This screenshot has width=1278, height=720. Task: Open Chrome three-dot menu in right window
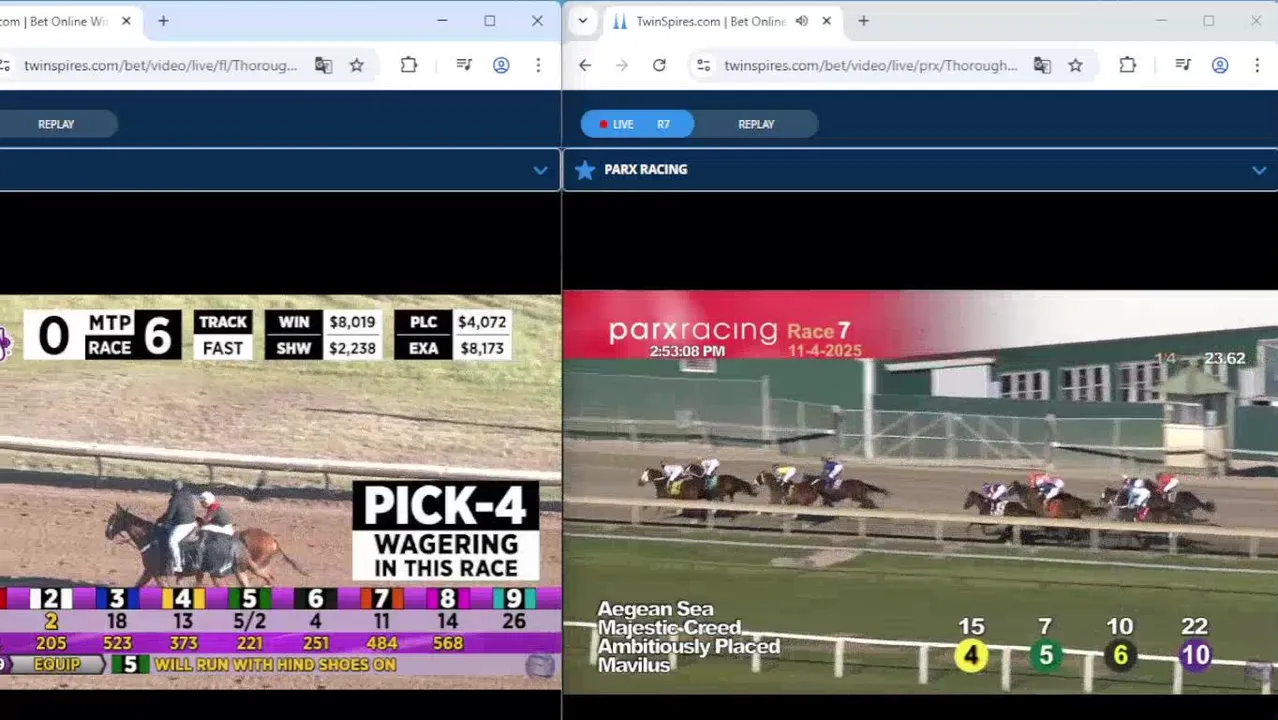point(1257,65)
